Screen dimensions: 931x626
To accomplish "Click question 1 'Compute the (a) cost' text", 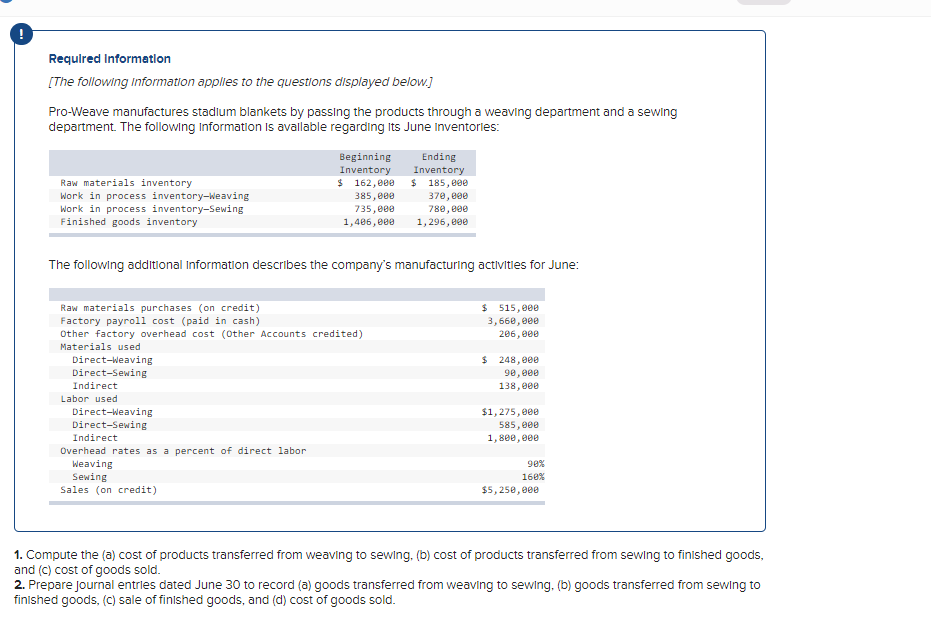I will [x=389, y=562].
